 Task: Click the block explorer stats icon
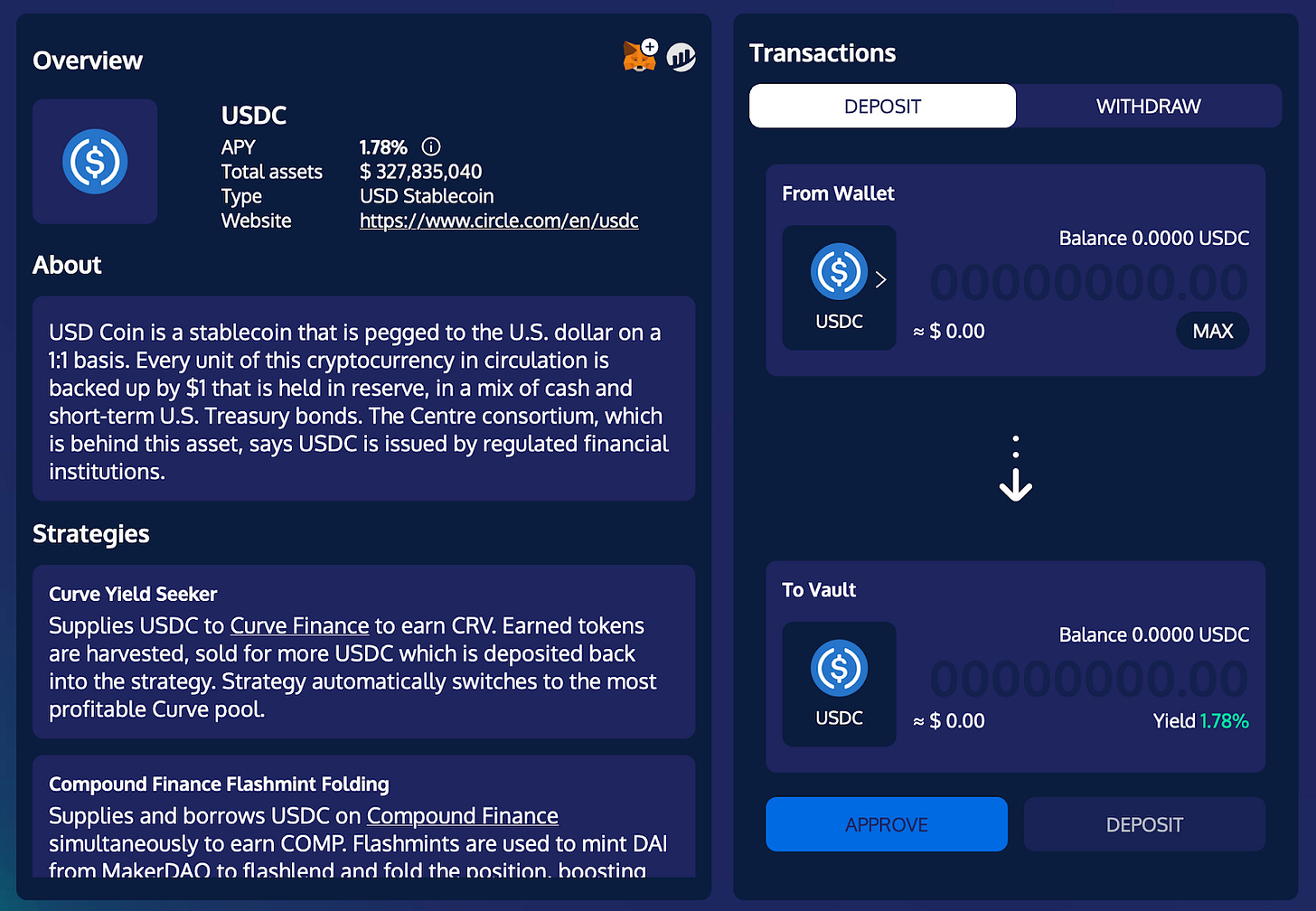[x=681, y=56]
